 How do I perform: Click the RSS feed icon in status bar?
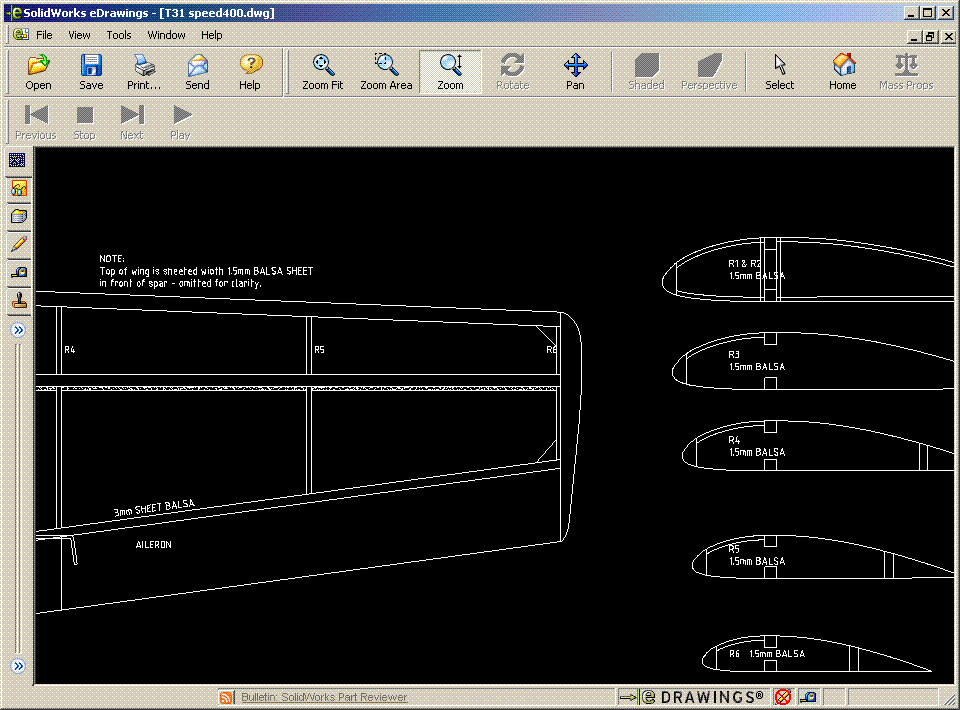coord(227,697)
